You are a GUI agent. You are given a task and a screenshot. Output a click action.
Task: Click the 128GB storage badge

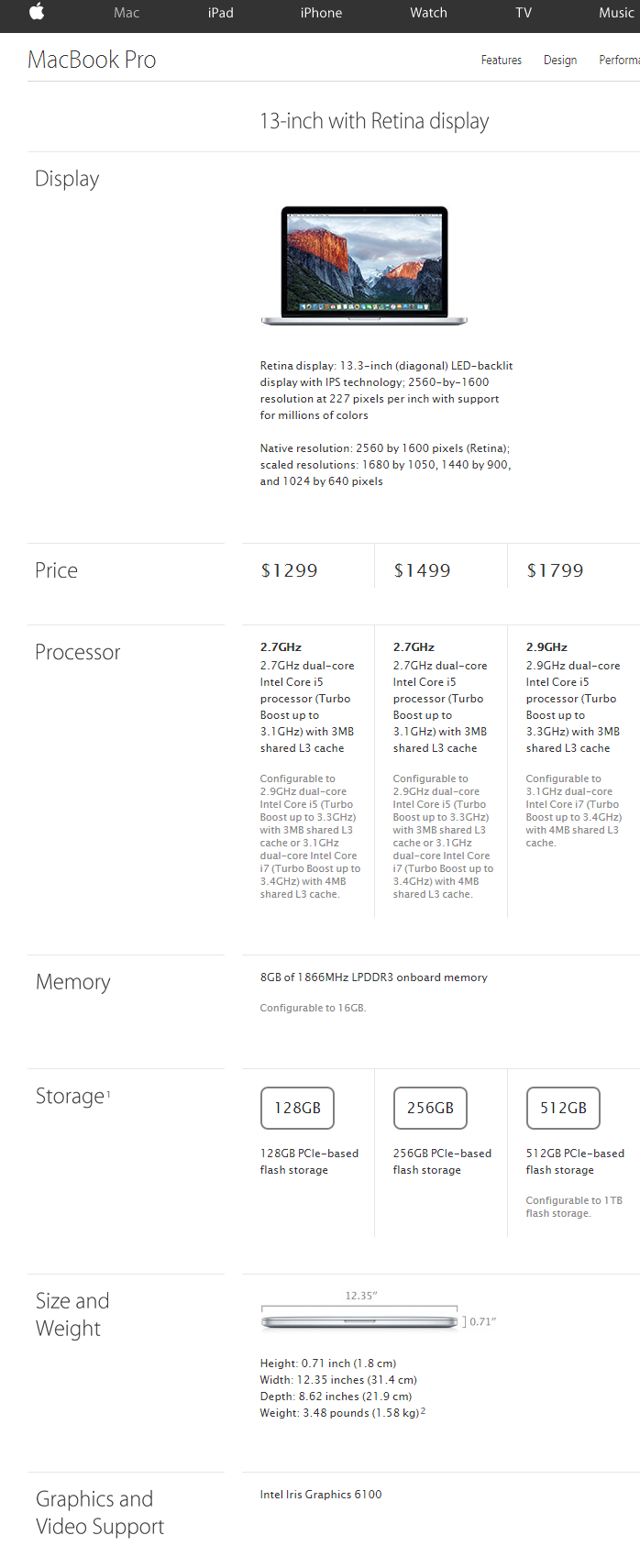[x=297, y=1108]
